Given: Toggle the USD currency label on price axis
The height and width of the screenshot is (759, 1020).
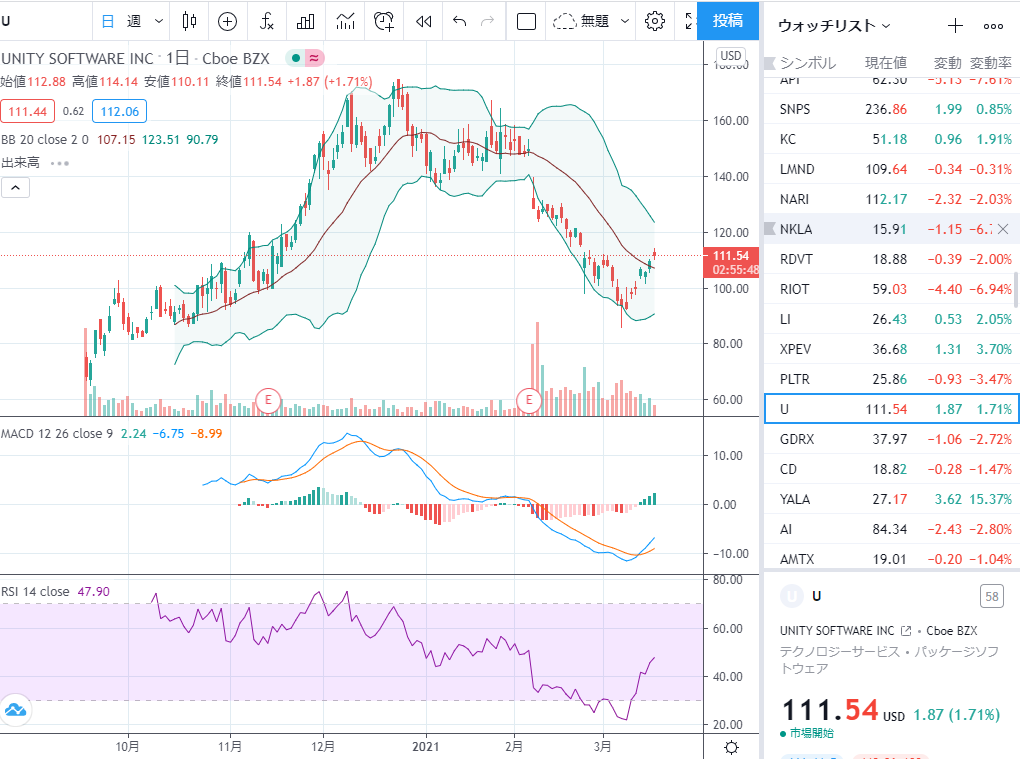Looking at the screenshot, I should (x=731, y=56).
